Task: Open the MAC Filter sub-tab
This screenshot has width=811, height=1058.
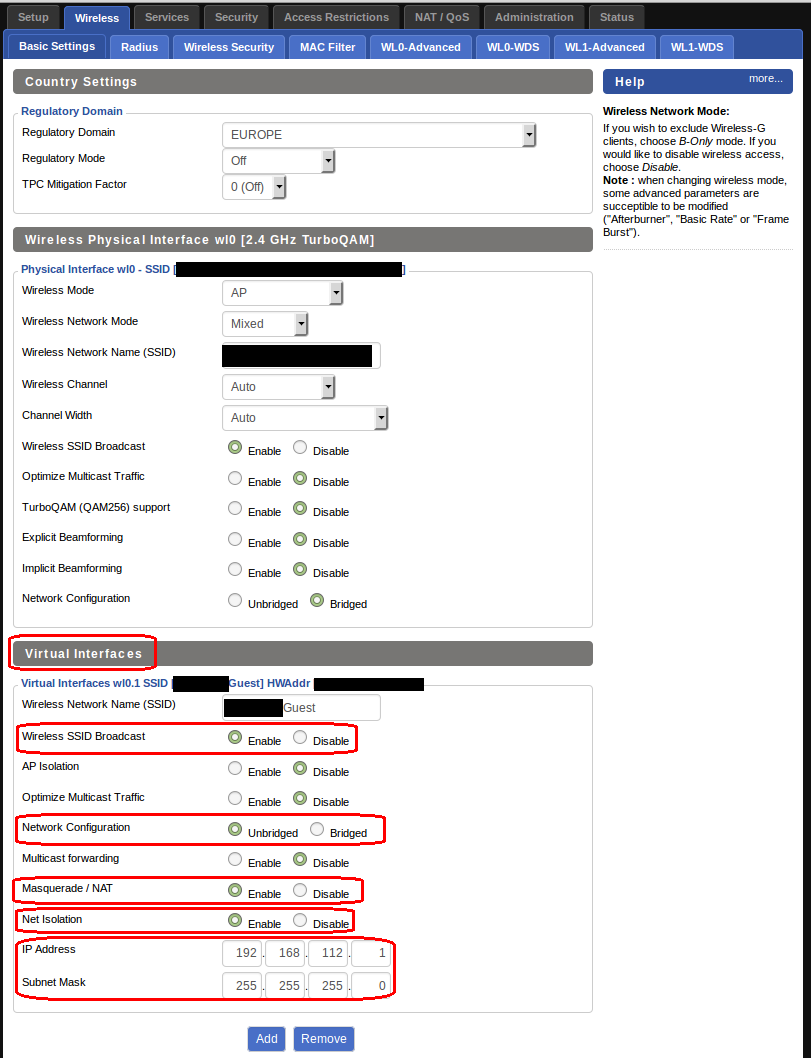Action: [327, 47]
